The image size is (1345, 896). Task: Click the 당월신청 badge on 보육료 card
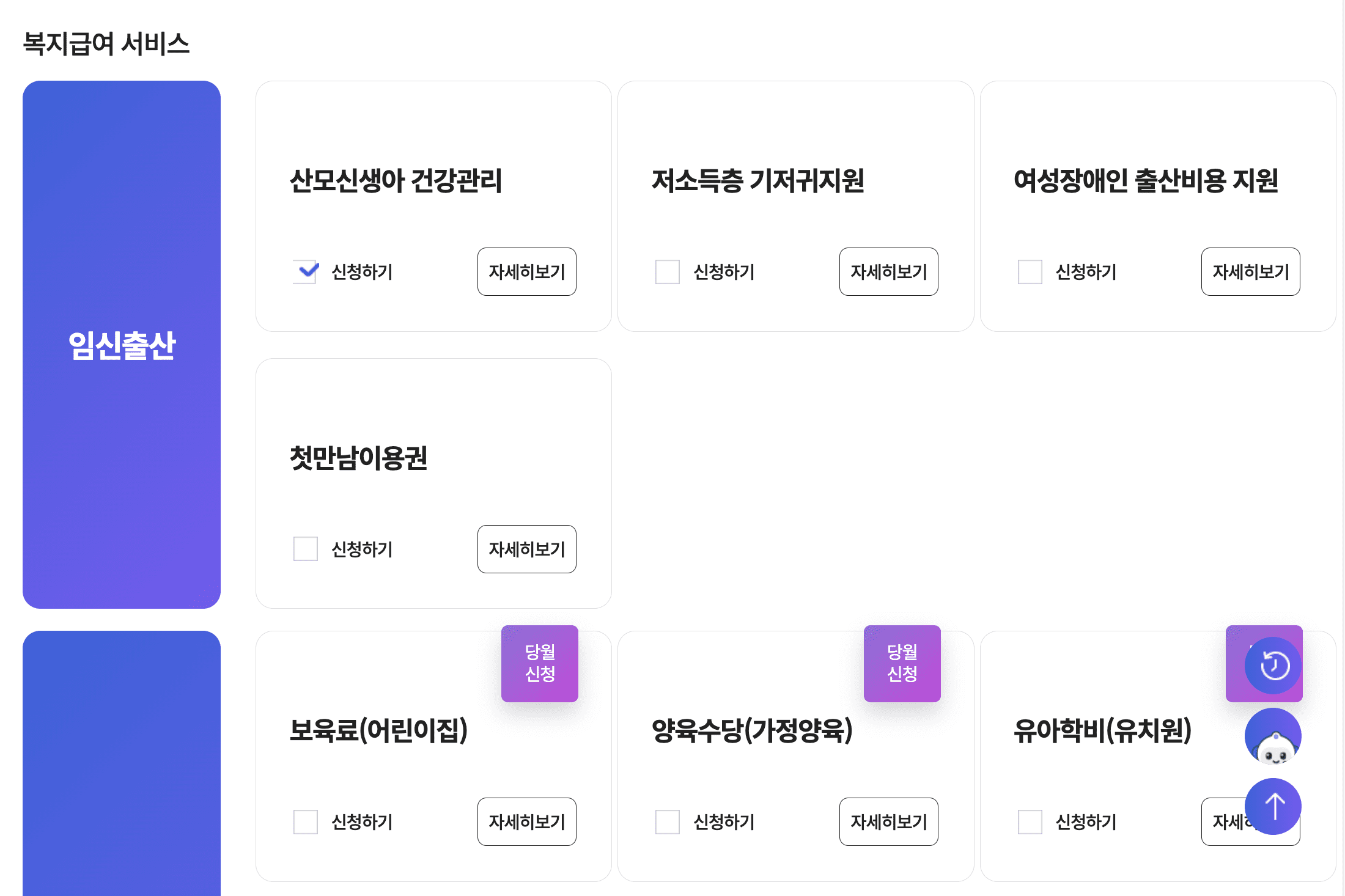coord(539,664)
